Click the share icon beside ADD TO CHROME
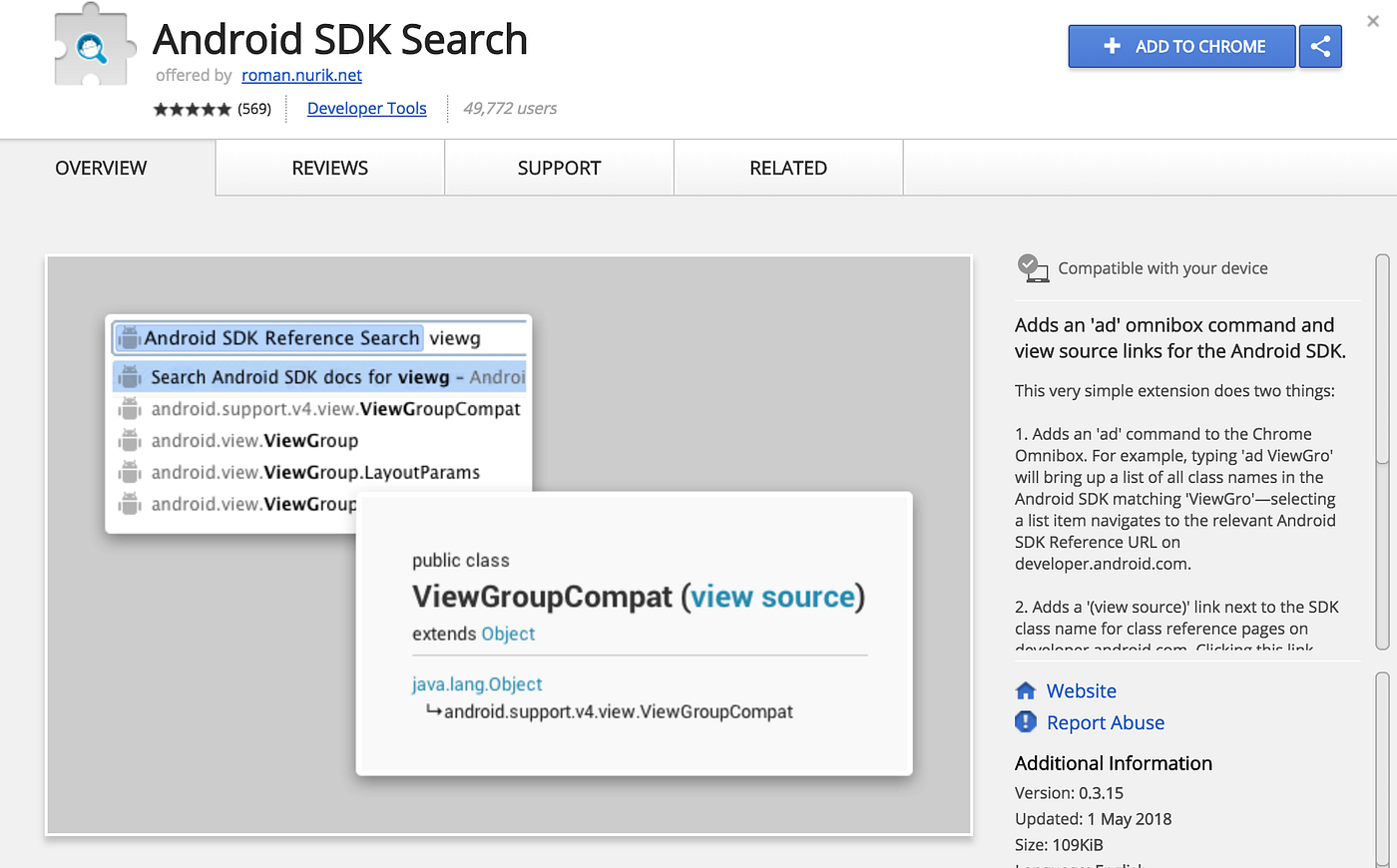Image resolution: width=1397 pixels, height=868 pixels. (x=1319, y=46)
